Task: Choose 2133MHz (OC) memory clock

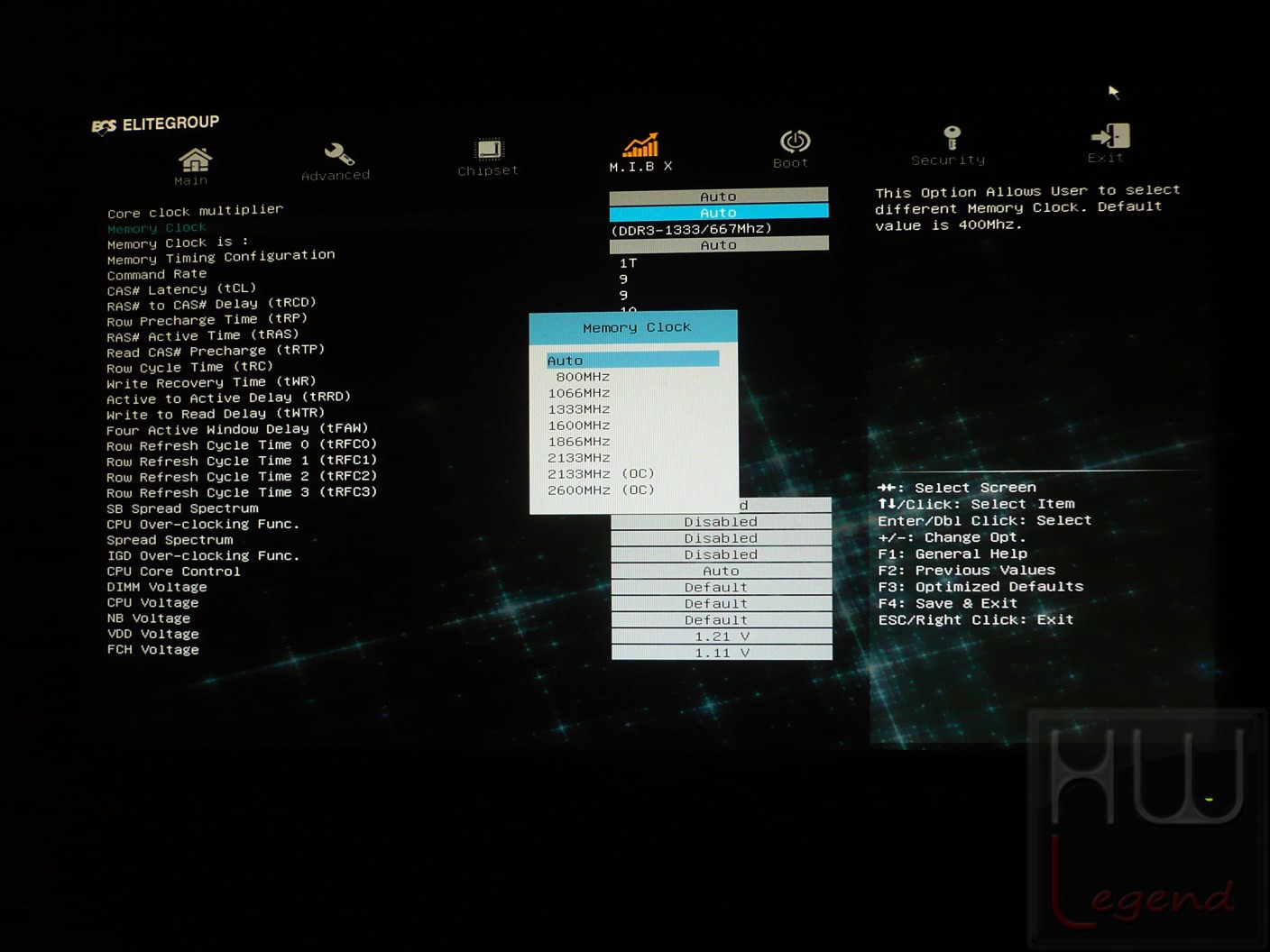Action: pyautogui.click(x=601, y=474)
